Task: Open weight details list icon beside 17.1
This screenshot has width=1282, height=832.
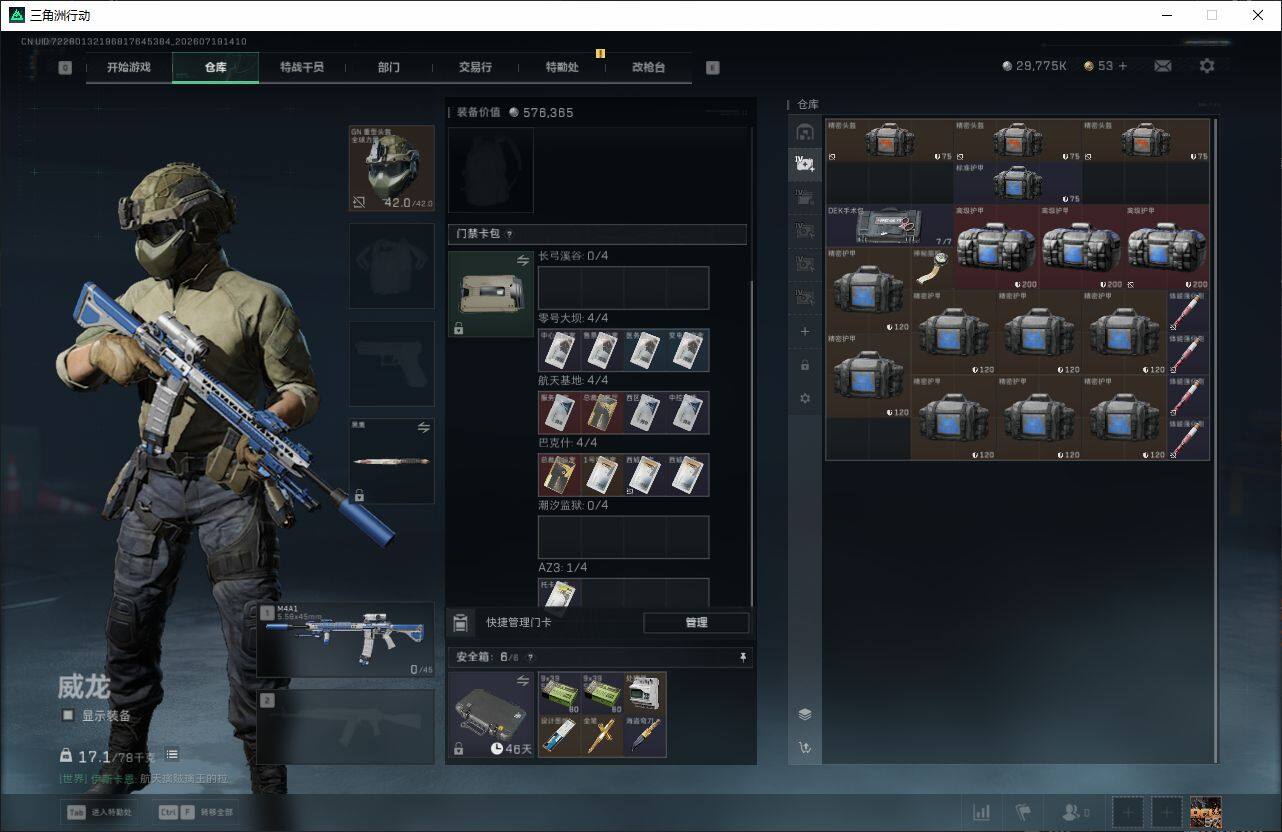Action: (x=172, y=754)
